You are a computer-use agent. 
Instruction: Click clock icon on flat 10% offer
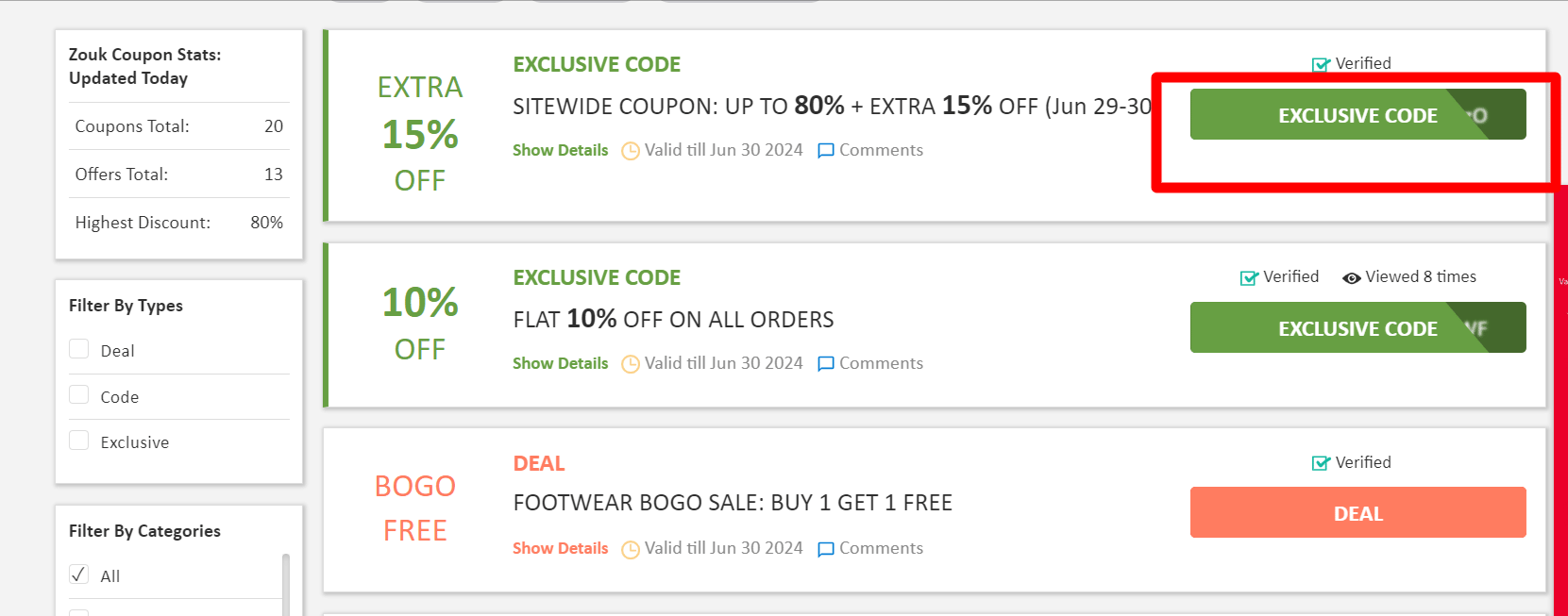pos(630,364)
